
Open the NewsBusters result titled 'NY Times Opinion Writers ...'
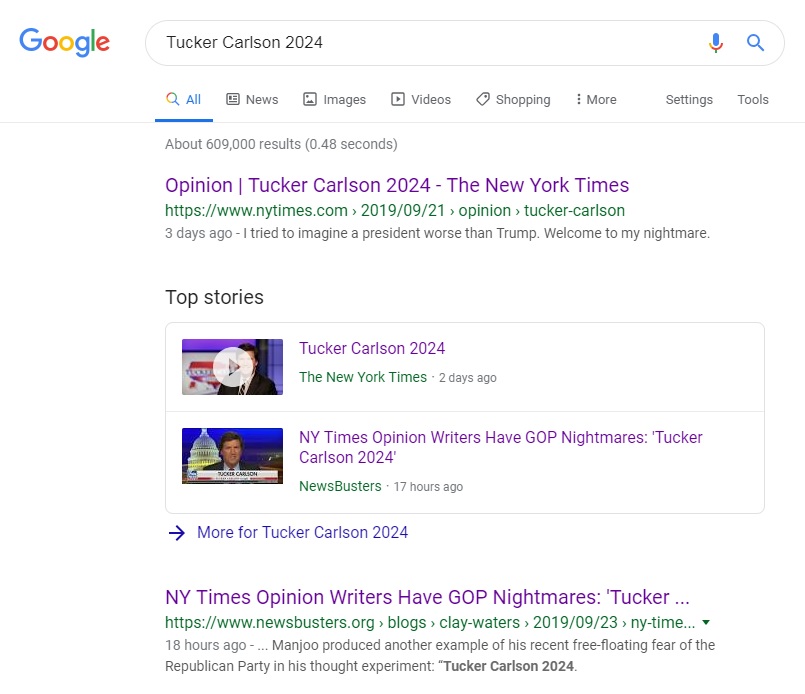coord(427,597)
